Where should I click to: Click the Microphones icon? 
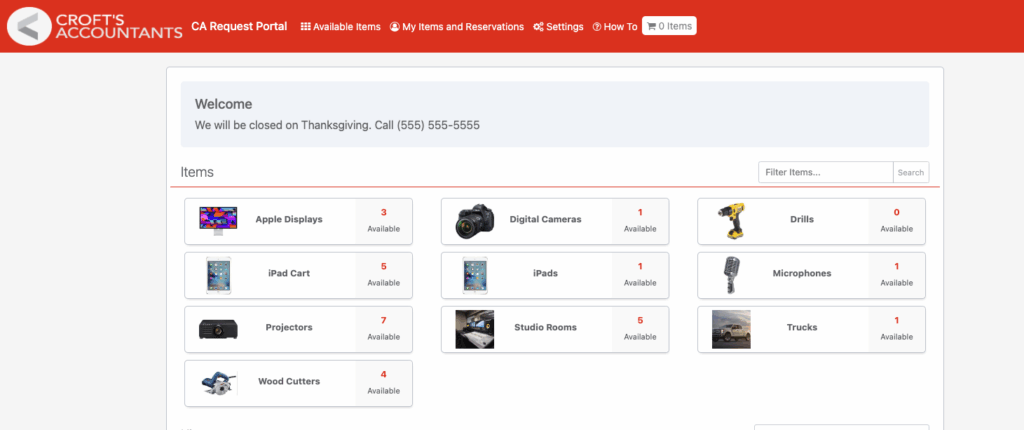pos(731,275)
